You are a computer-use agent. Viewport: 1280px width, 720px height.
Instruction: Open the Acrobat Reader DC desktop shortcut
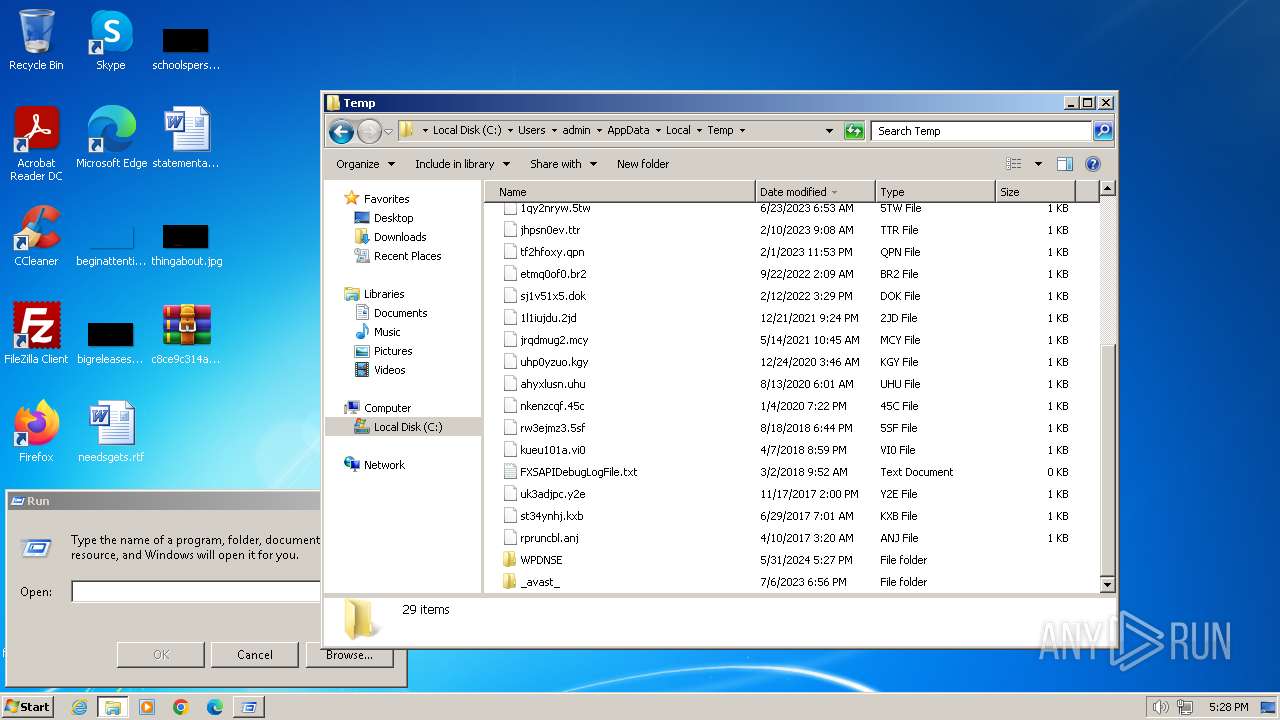(x=36, y=144)
